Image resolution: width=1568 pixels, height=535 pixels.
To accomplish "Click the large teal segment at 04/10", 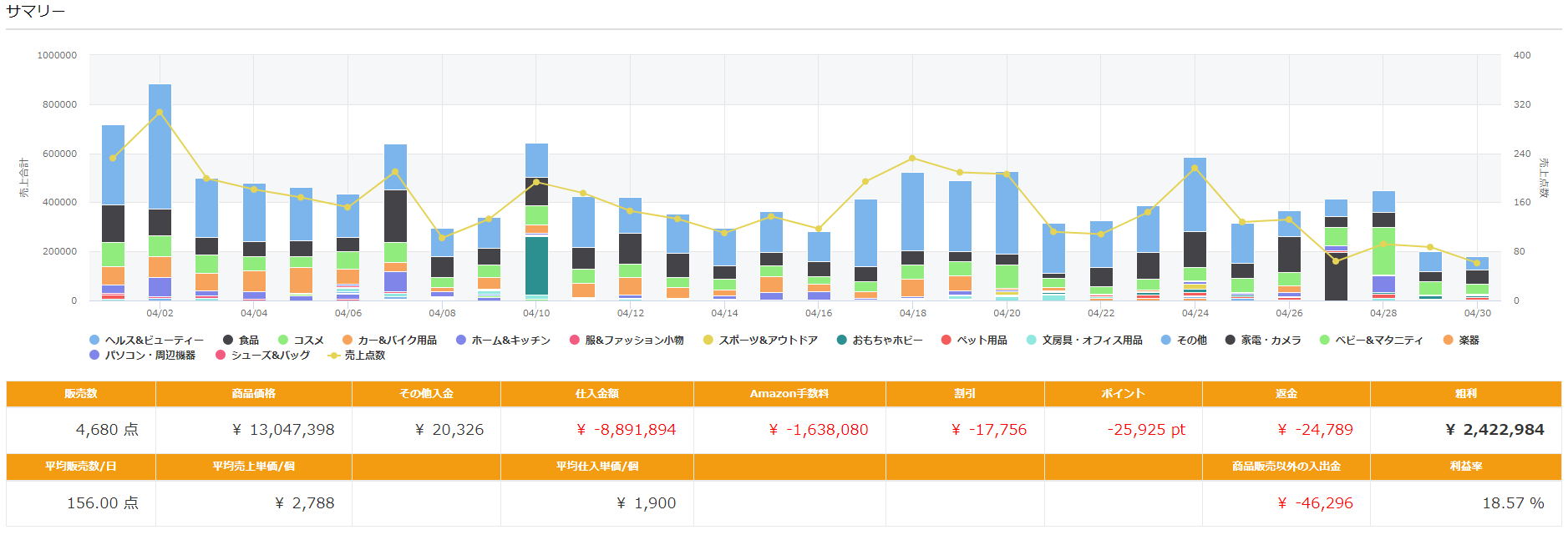I will (x=536, y=265).
